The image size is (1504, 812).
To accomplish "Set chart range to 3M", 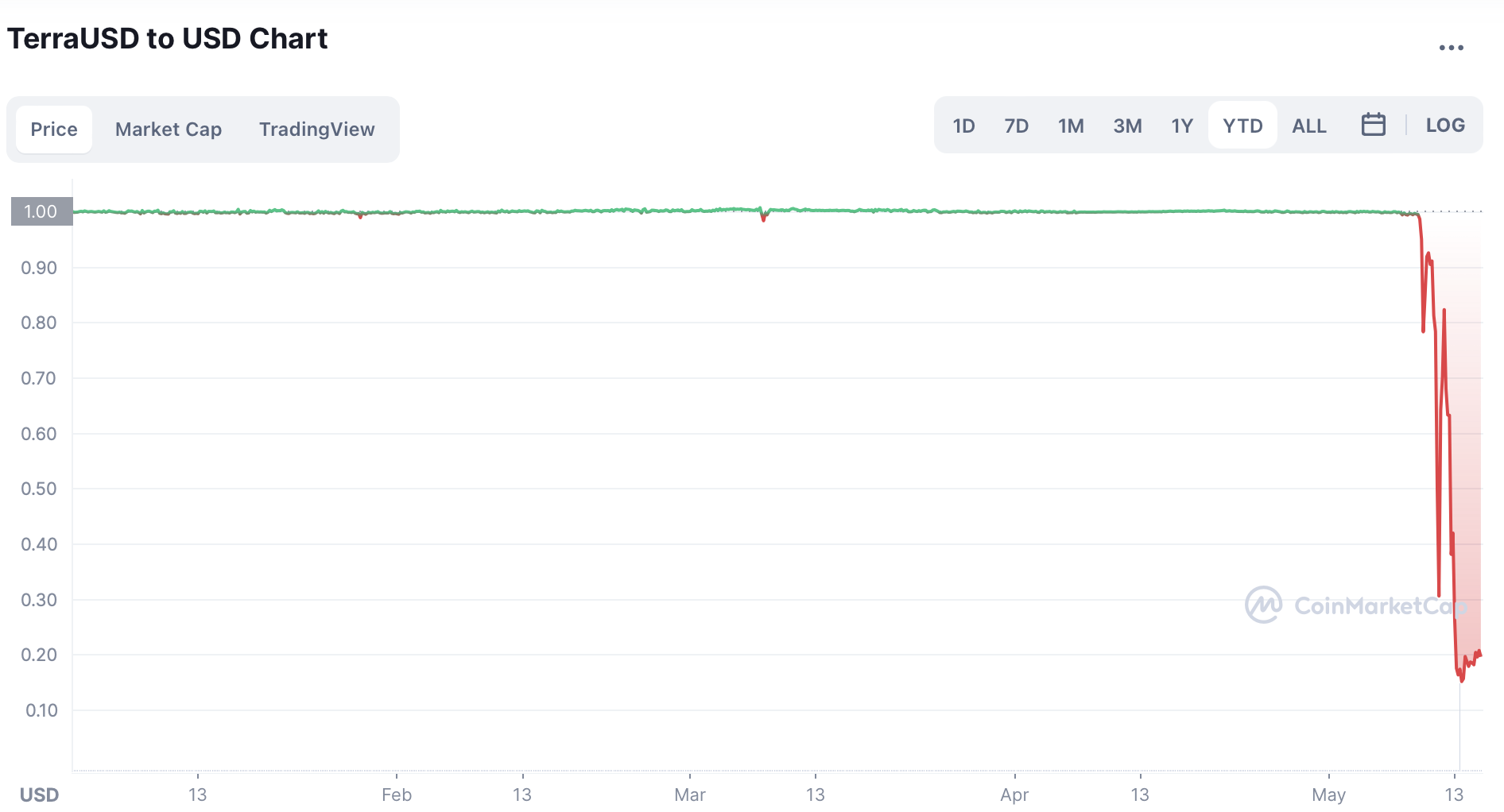I will click(x=1127, y=126).
